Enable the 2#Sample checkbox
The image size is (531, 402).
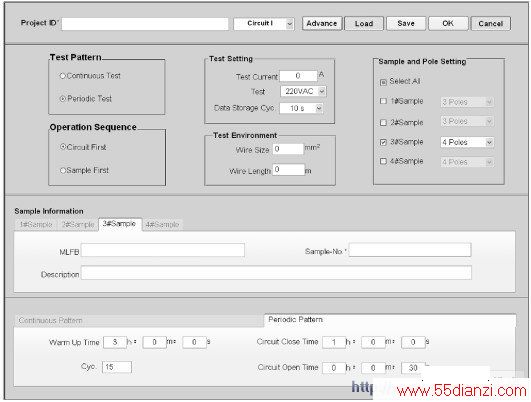383,123
